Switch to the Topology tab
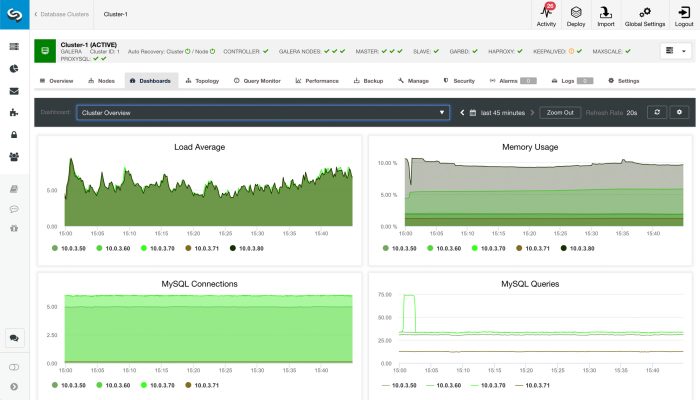Image resolution: width=700 pixels, height=400 pixels. [202, 80]
